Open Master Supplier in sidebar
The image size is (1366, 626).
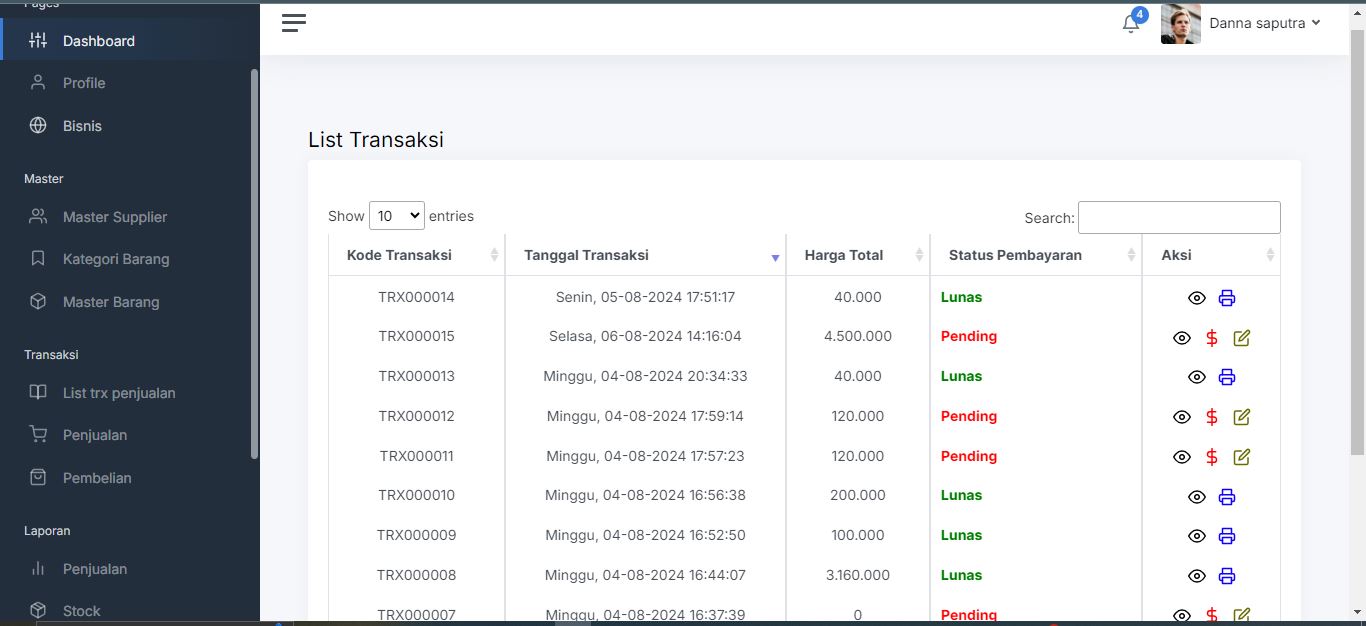pyautogui.click(x=114, y=217)
